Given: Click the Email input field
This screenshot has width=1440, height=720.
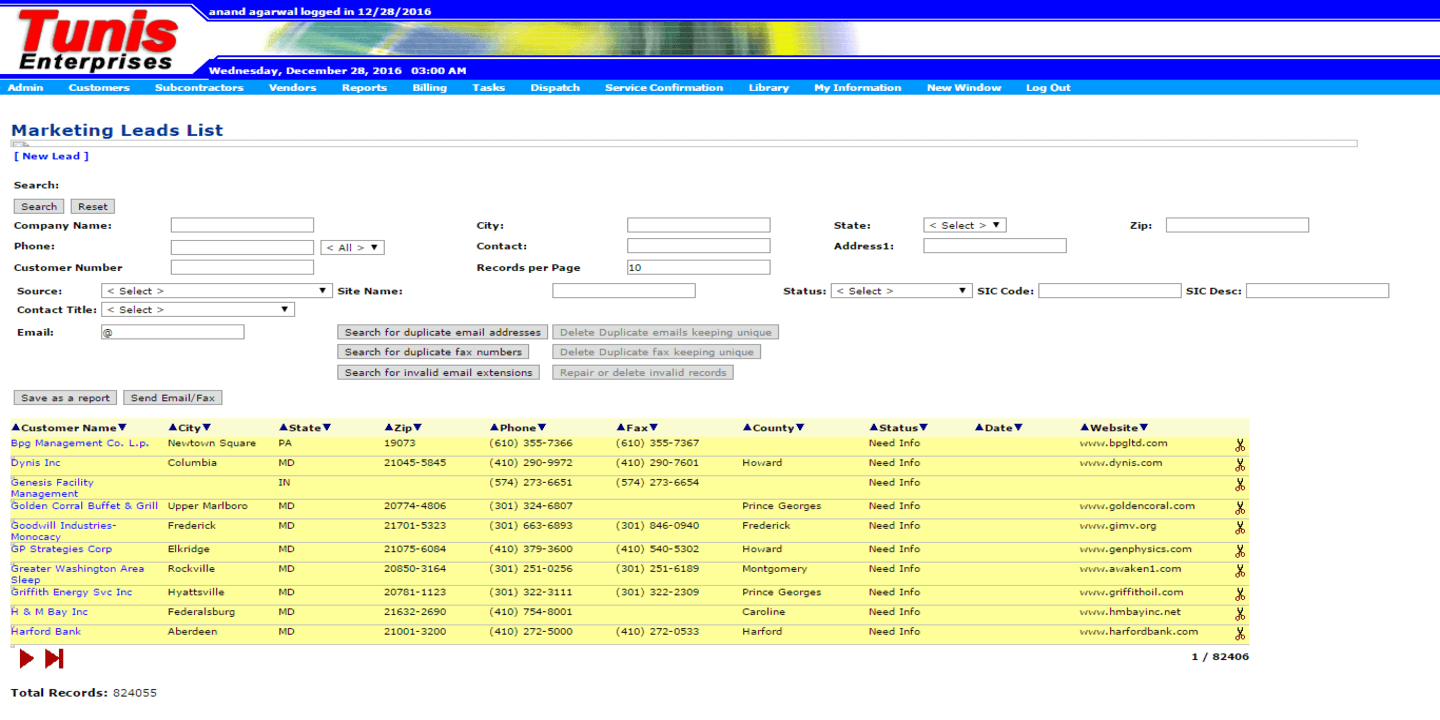Looking at the screenshot, I should (x=172, y=332).
